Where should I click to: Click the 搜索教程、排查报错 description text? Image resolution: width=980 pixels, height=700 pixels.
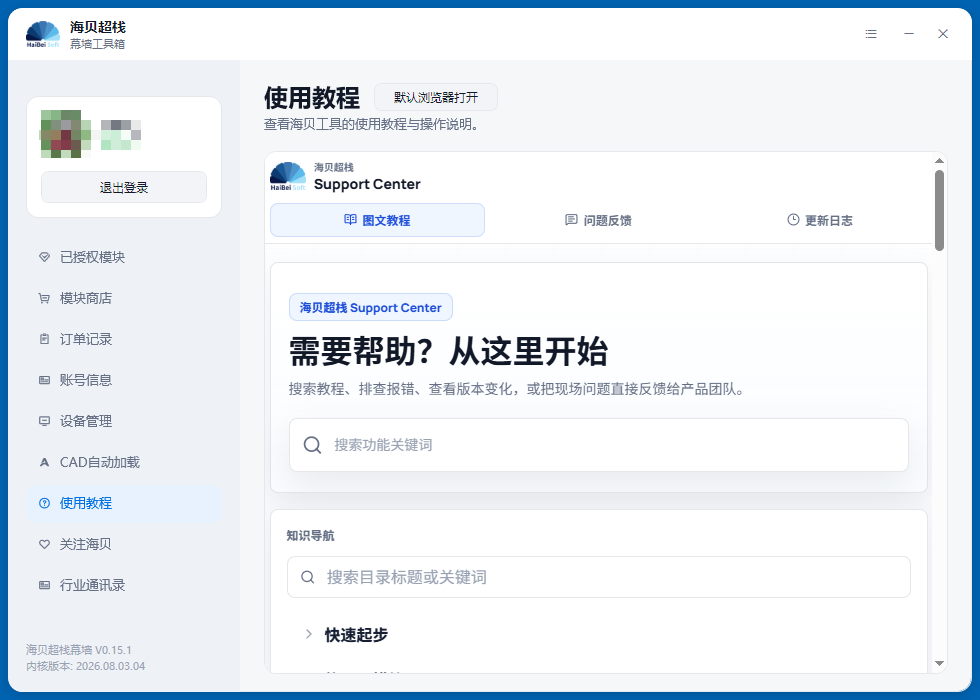518,389
